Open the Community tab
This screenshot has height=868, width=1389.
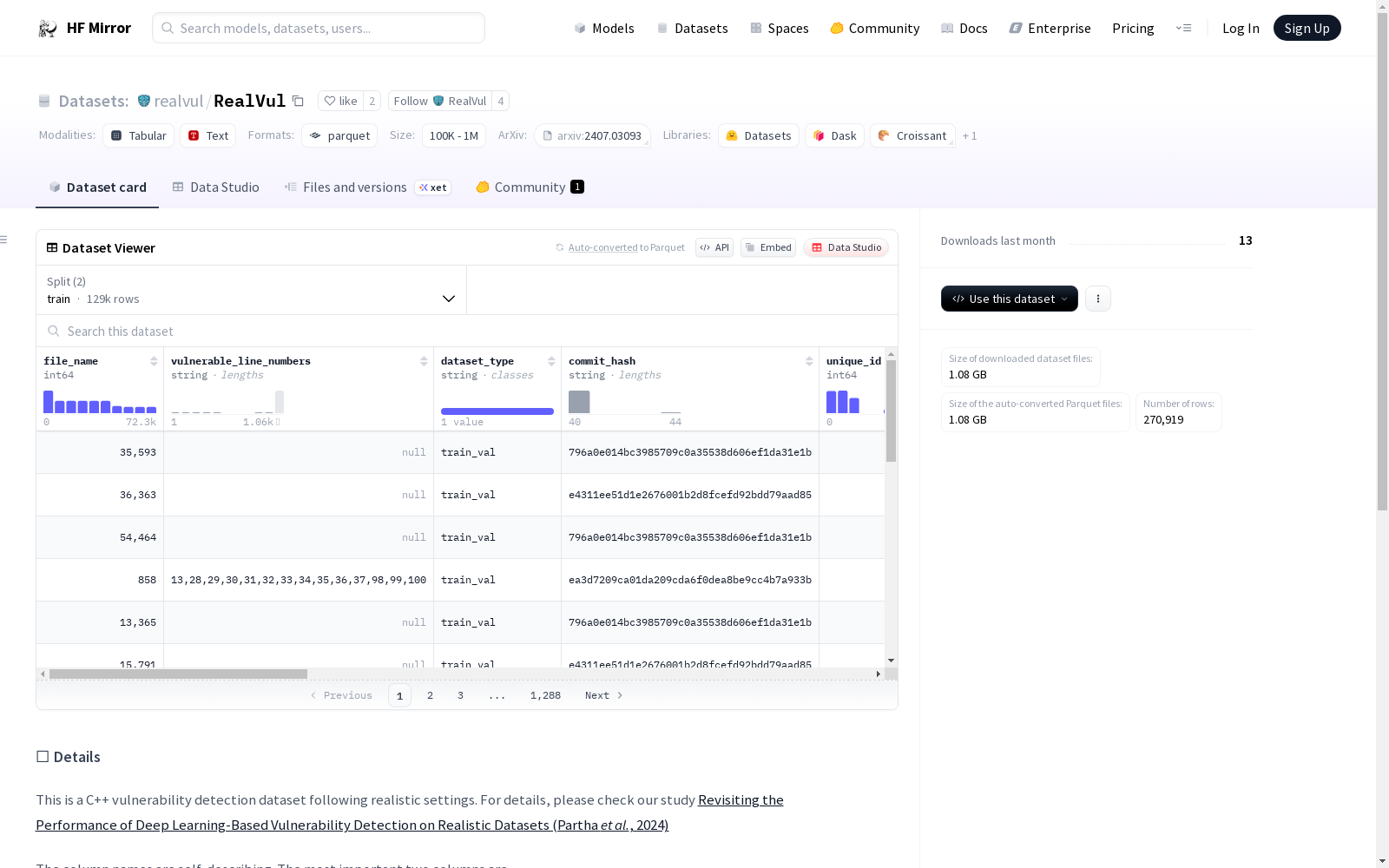[x=530, y=187]
